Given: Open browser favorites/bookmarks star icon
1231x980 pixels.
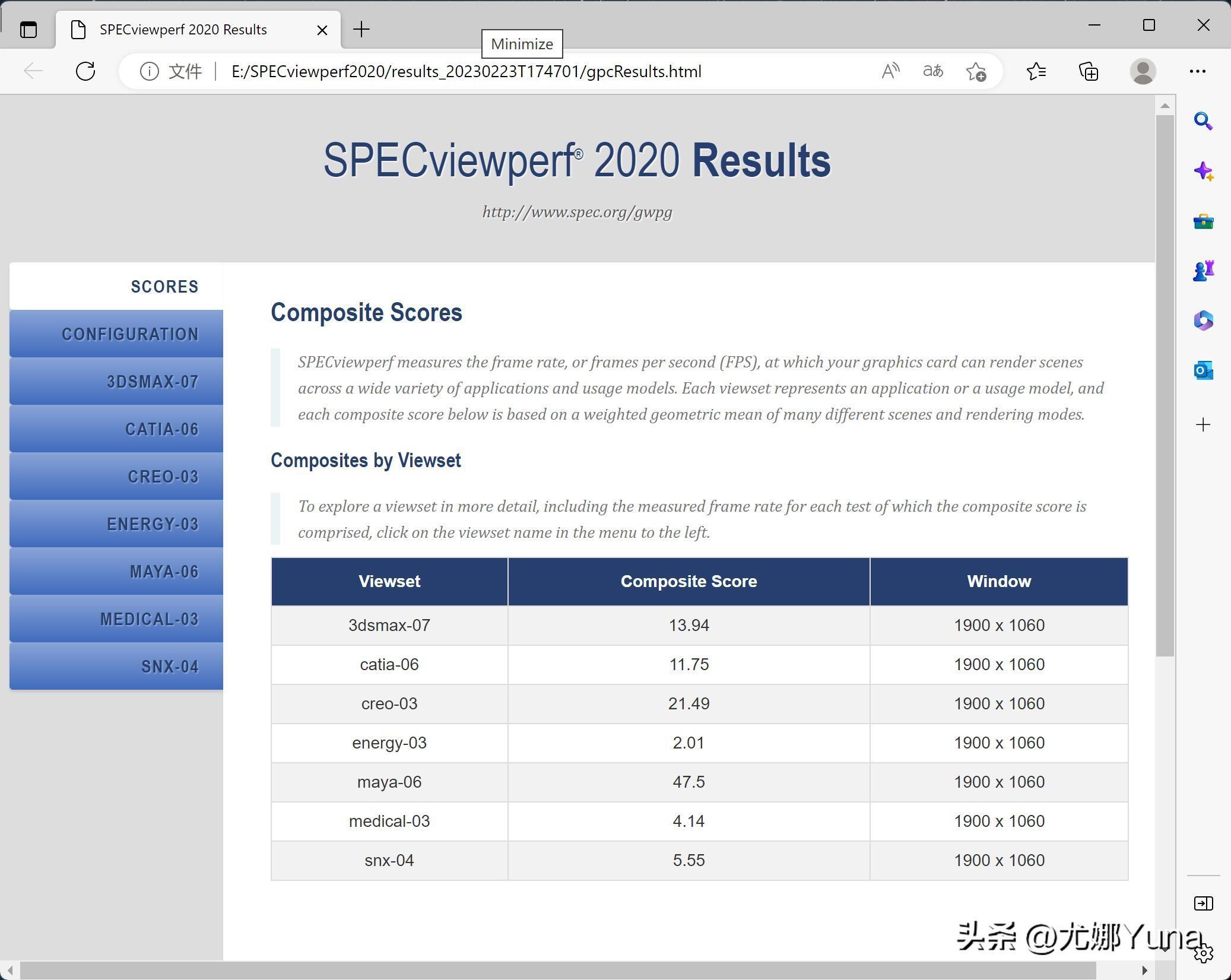Looking at the screenshot, I should pos(1036,71).
